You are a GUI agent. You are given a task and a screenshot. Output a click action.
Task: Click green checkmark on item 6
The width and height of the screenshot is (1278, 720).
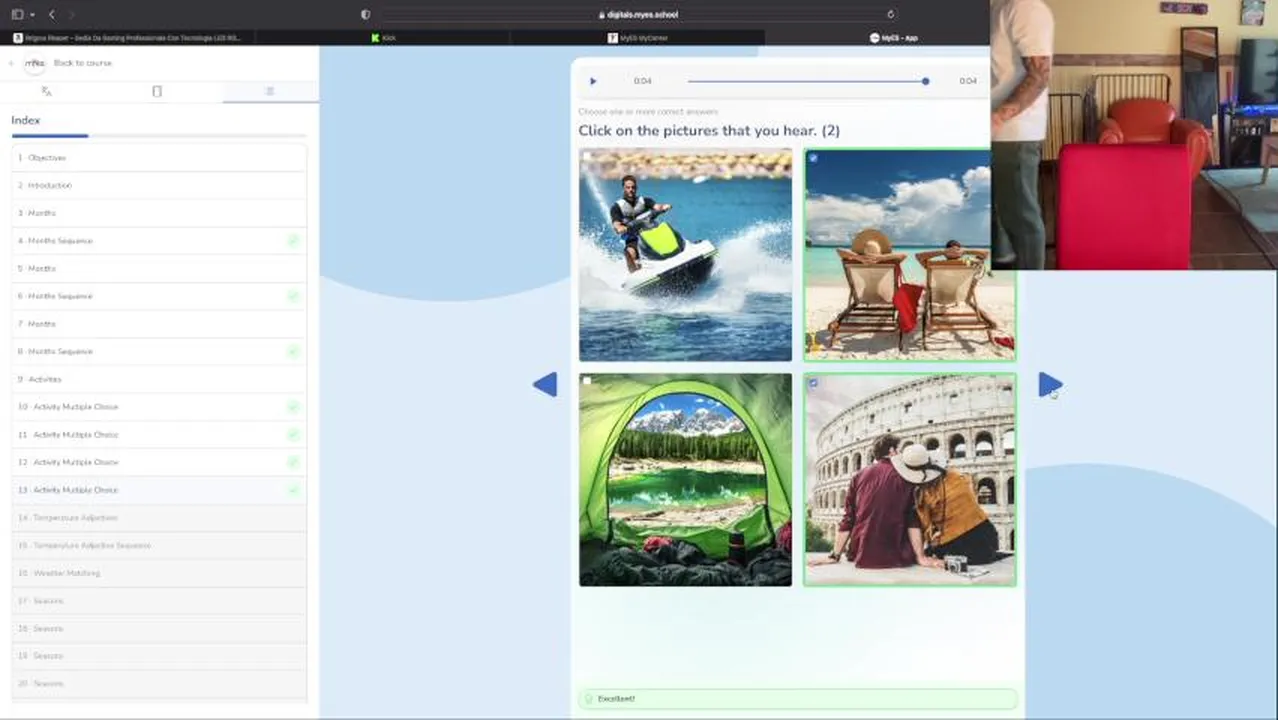(x=293, y=296)
